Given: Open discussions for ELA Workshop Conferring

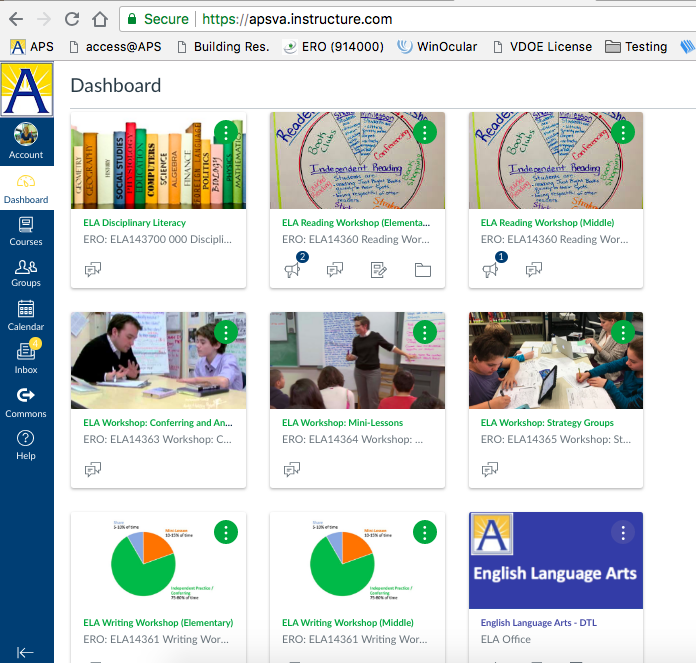Looking at the screenshot, I should (93, 469).
